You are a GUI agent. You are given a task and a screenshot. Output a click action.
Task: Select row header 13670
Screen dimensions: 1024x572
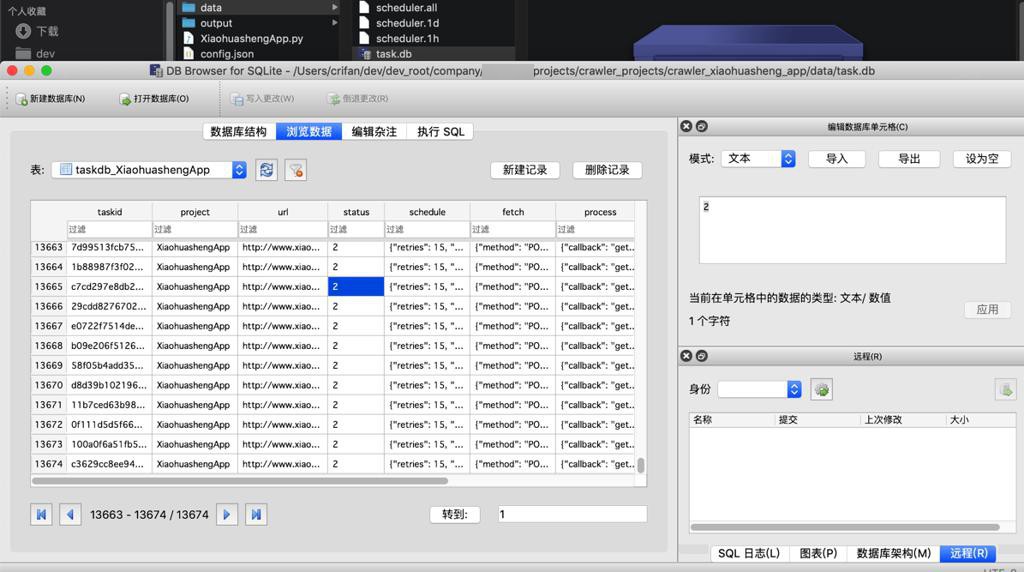[x=49, y=385]
